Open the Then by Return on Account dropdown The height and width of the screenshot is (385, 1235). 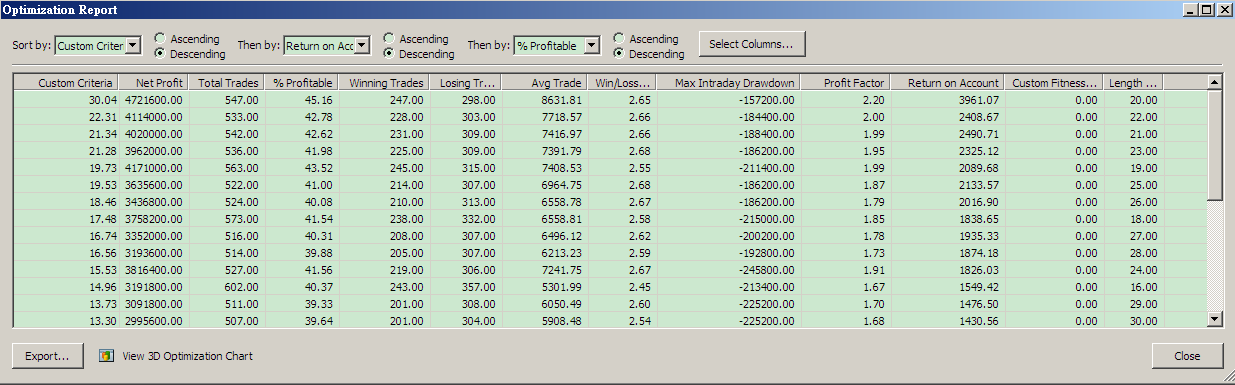(362, 45)
